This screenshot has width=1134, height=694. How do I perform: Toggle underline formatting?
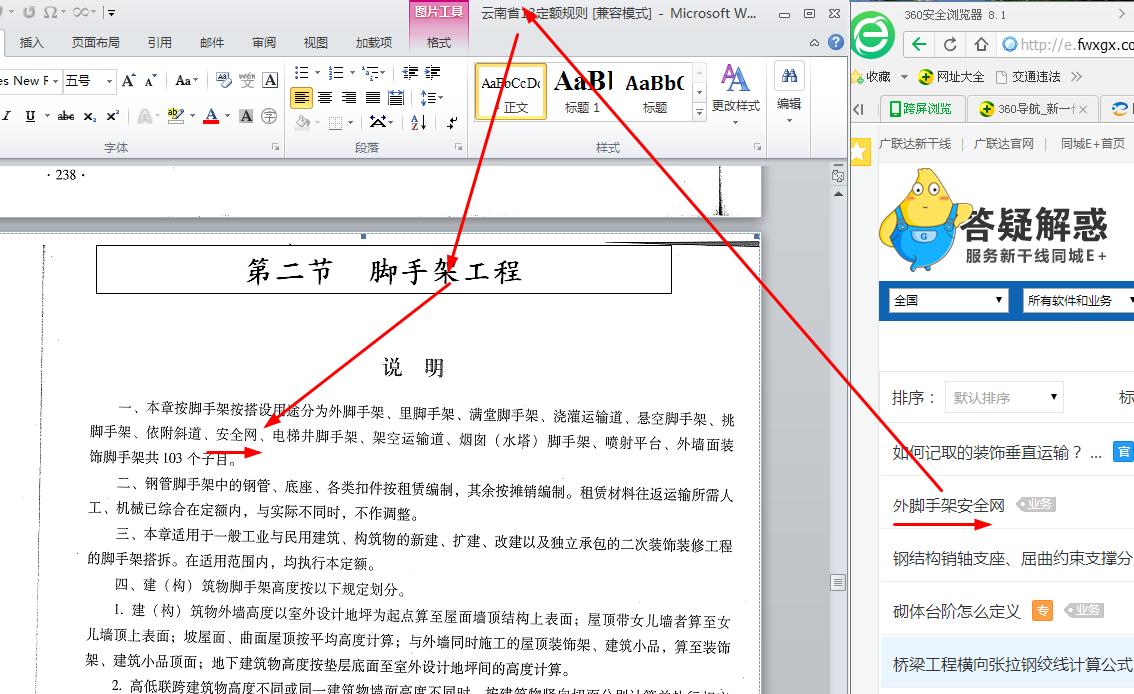[x=30, y=116]
